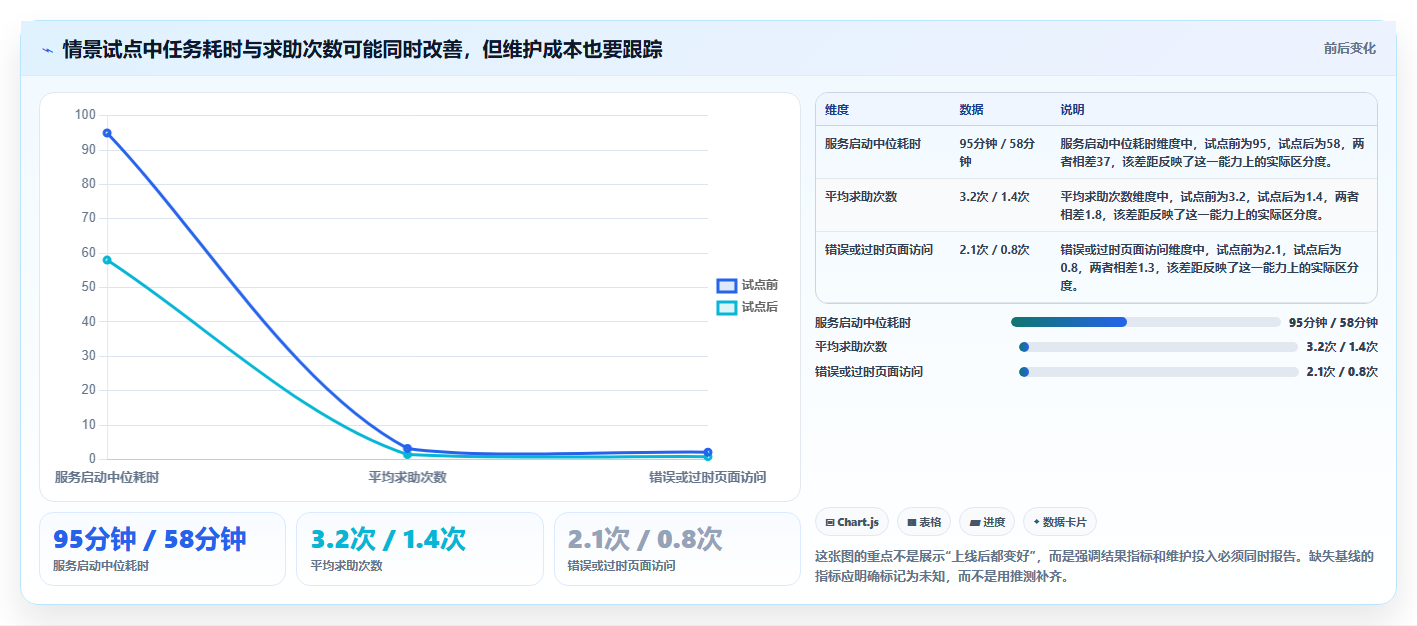1417x626 pixels.
Task: Click the 说明 column header
Action: pyautogui.click(x=1072, y=110)
